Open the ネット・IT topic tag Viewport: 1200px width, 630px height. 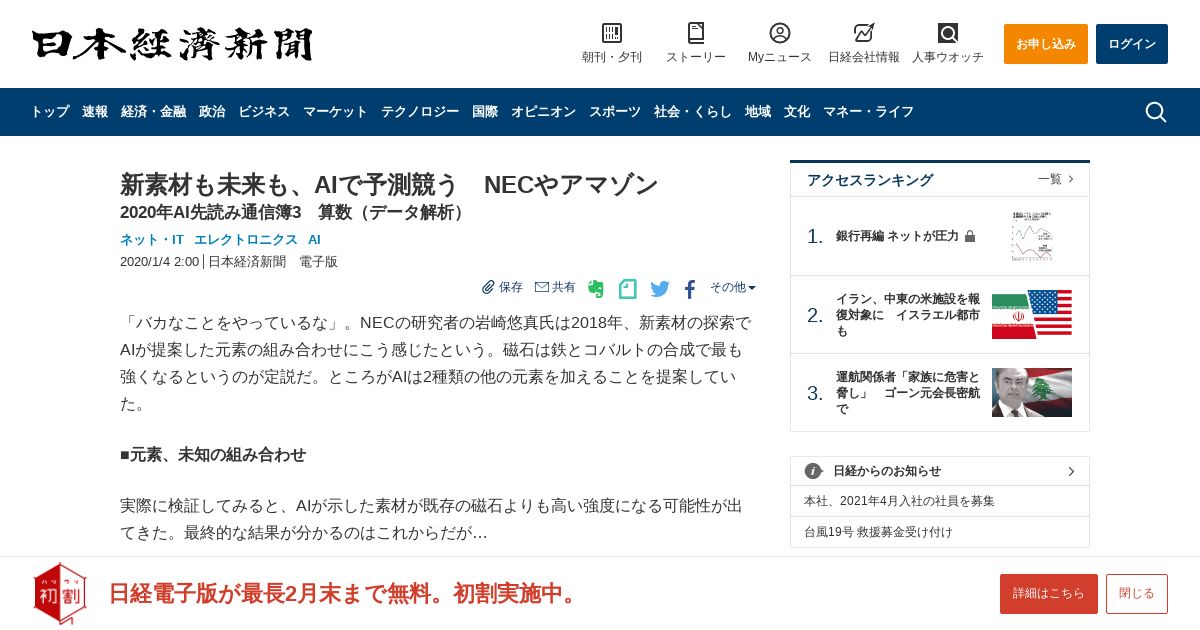click(152, 240)
